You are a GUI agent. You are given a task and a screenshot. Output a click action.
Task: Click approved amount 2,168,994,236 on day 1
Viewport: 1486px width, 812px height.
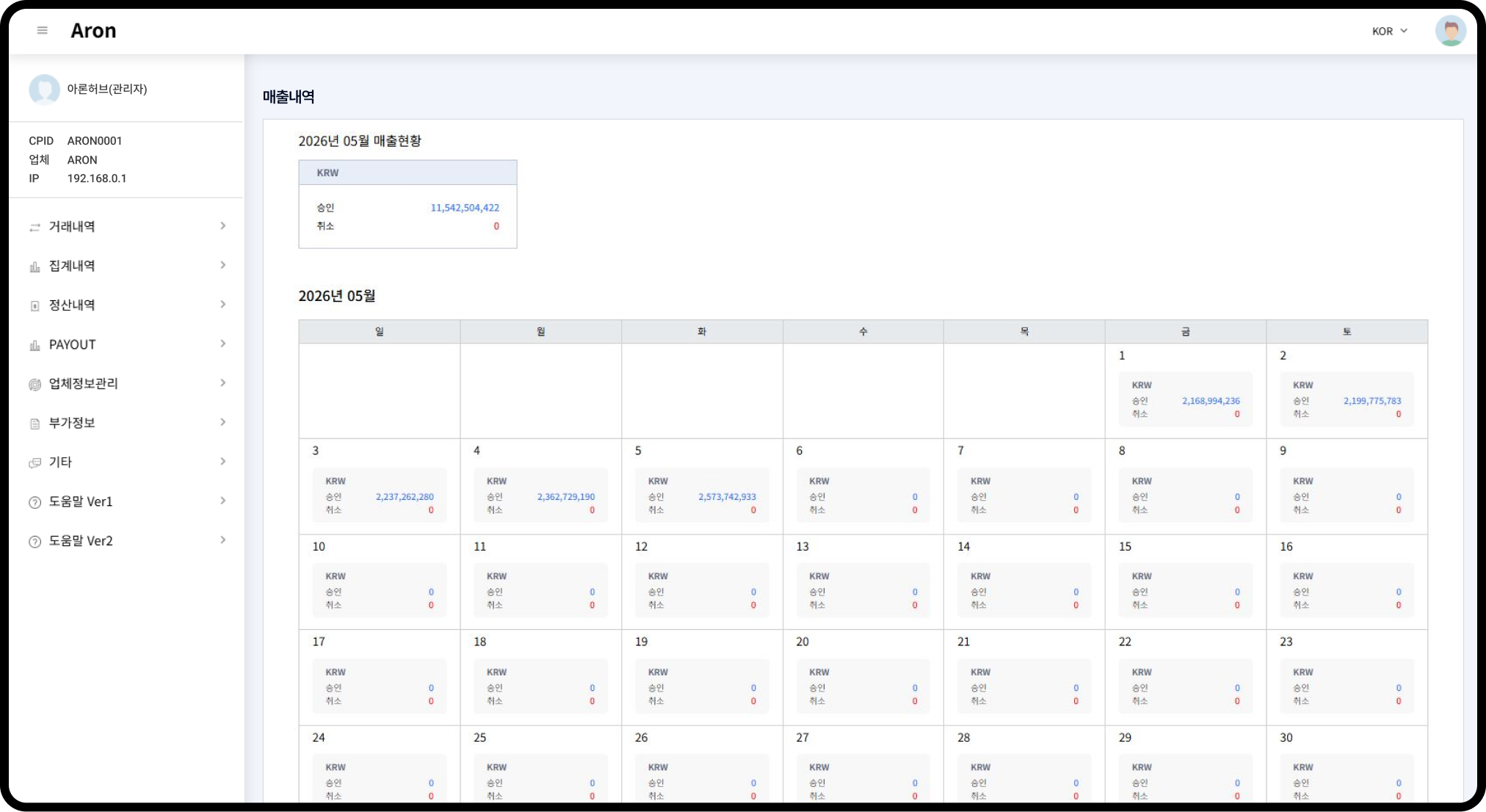tap(1211, 401)
